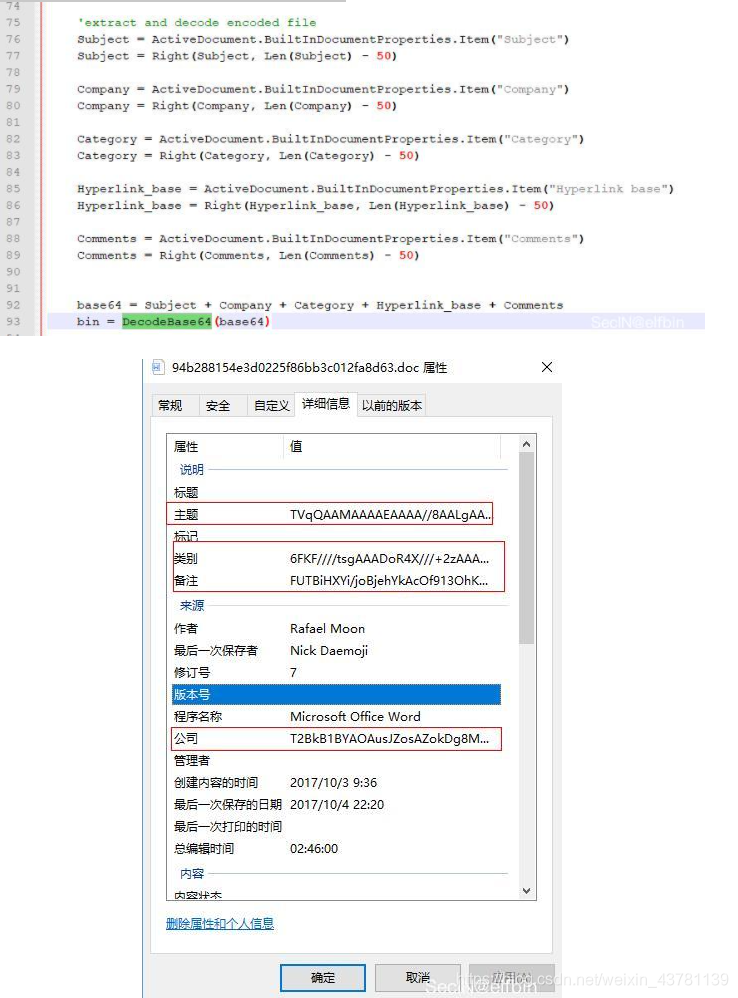Confirm with the 确定 button
The image size is (738, 998).
pyautogui.click(x=323, y=977)
